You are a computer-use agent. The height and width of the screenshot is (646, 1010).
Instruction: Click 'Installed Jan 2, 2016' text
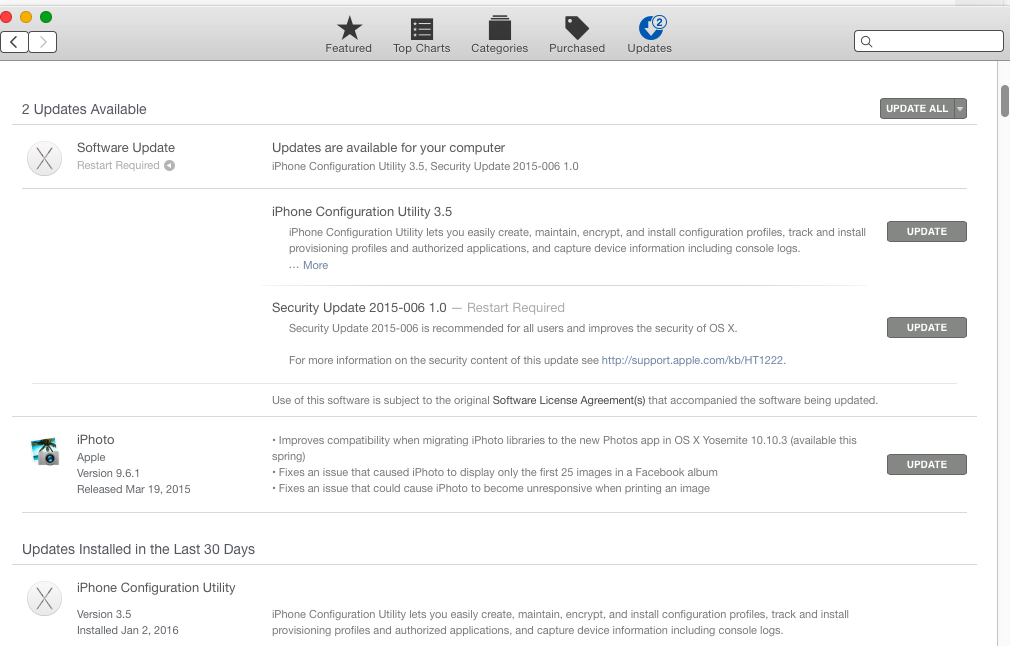point(128,631)
